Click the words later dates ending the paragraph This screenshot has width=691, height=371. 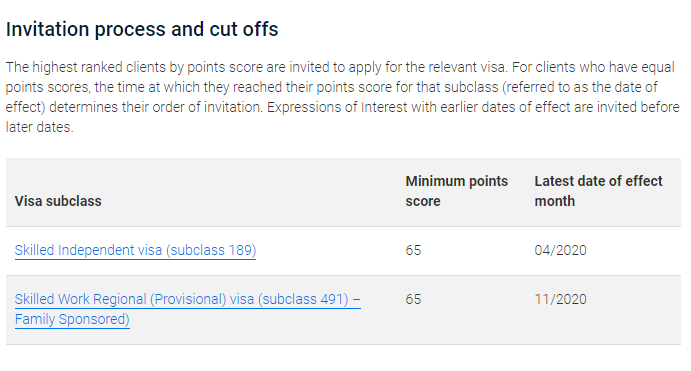pos(39,127)
